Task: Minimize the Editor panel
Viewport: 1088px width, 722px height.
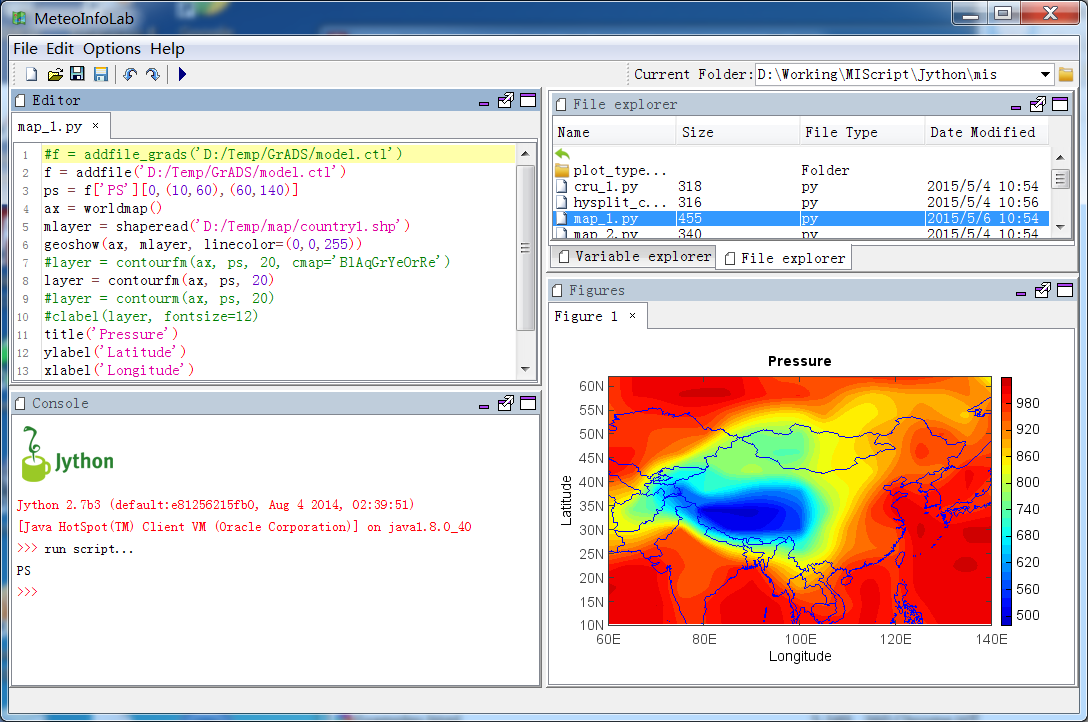Action: 484,102
